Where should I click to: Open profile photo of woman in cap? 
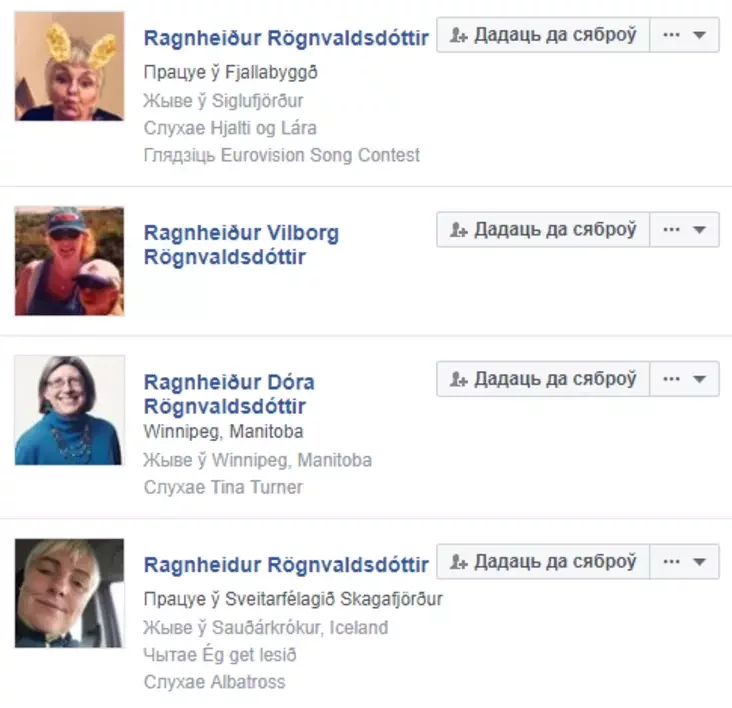coord(70,261)
